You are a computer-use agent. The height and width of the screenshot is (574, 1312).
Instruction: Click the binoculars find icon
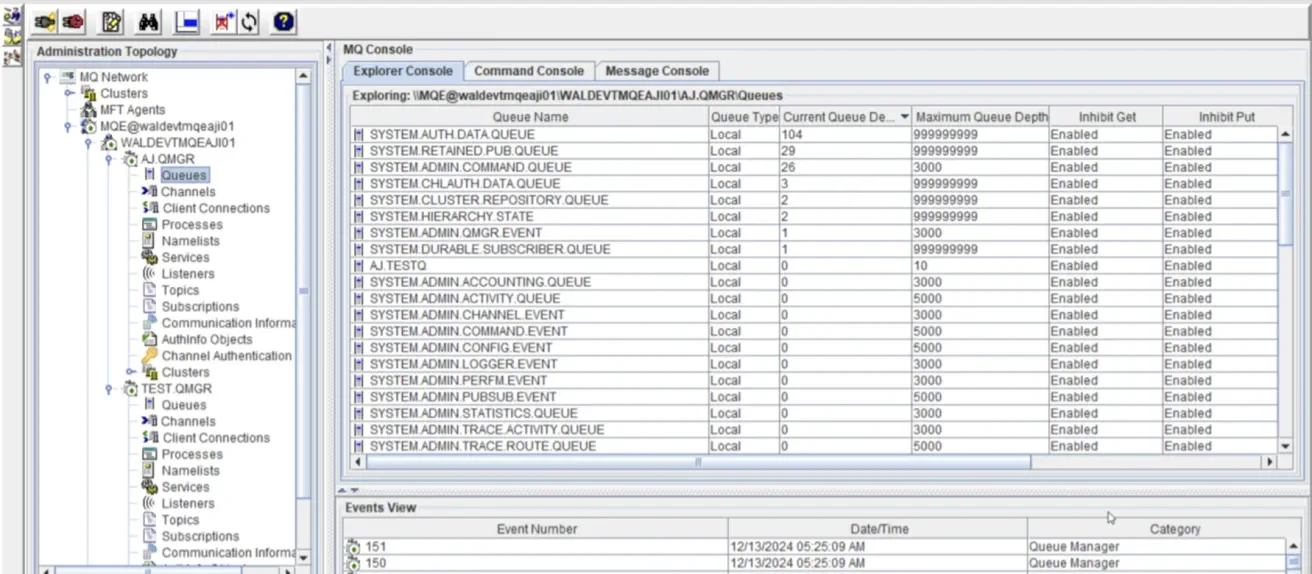tap(149, 21)
